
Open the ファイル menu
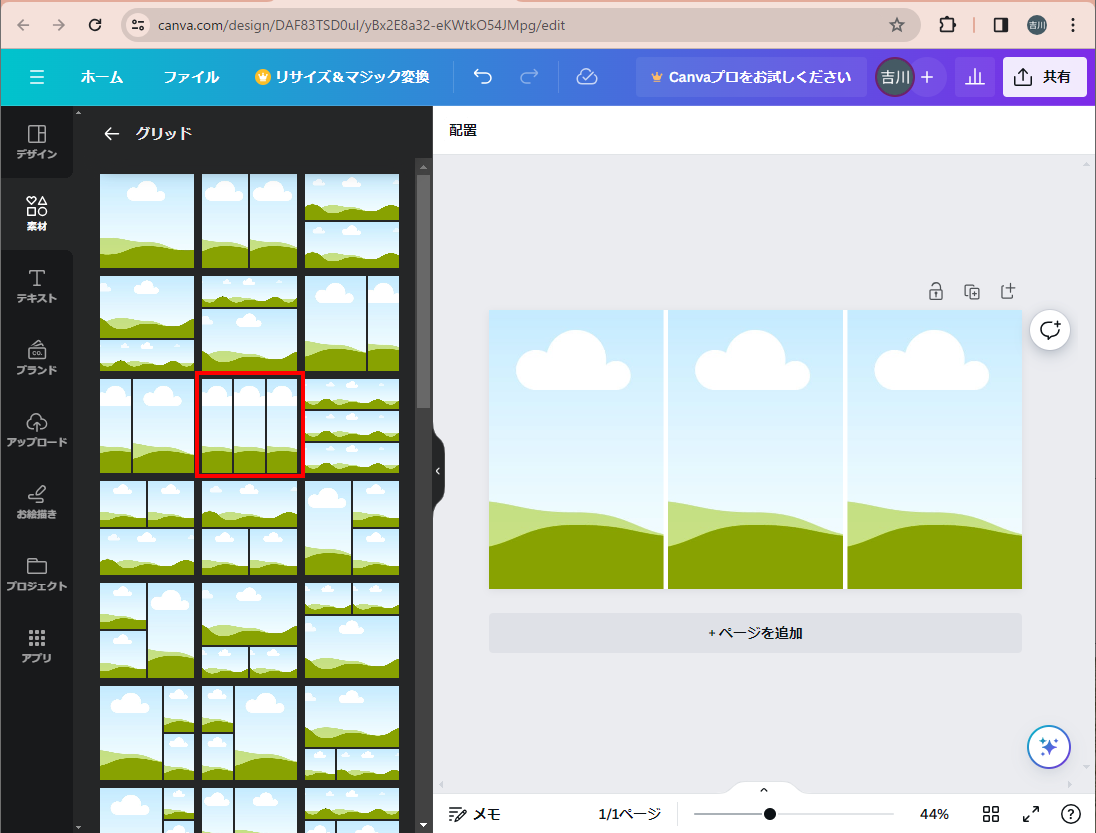pyautogui.click(x=191, y=77)
